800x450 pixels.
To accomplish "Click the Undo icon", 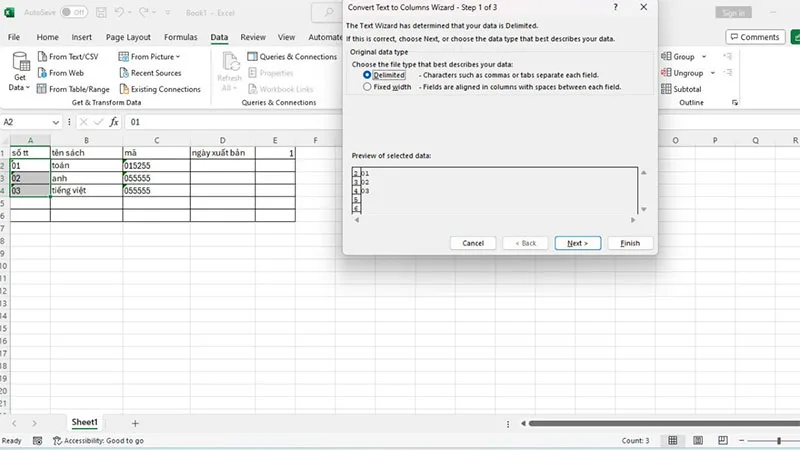I will 119,12.
